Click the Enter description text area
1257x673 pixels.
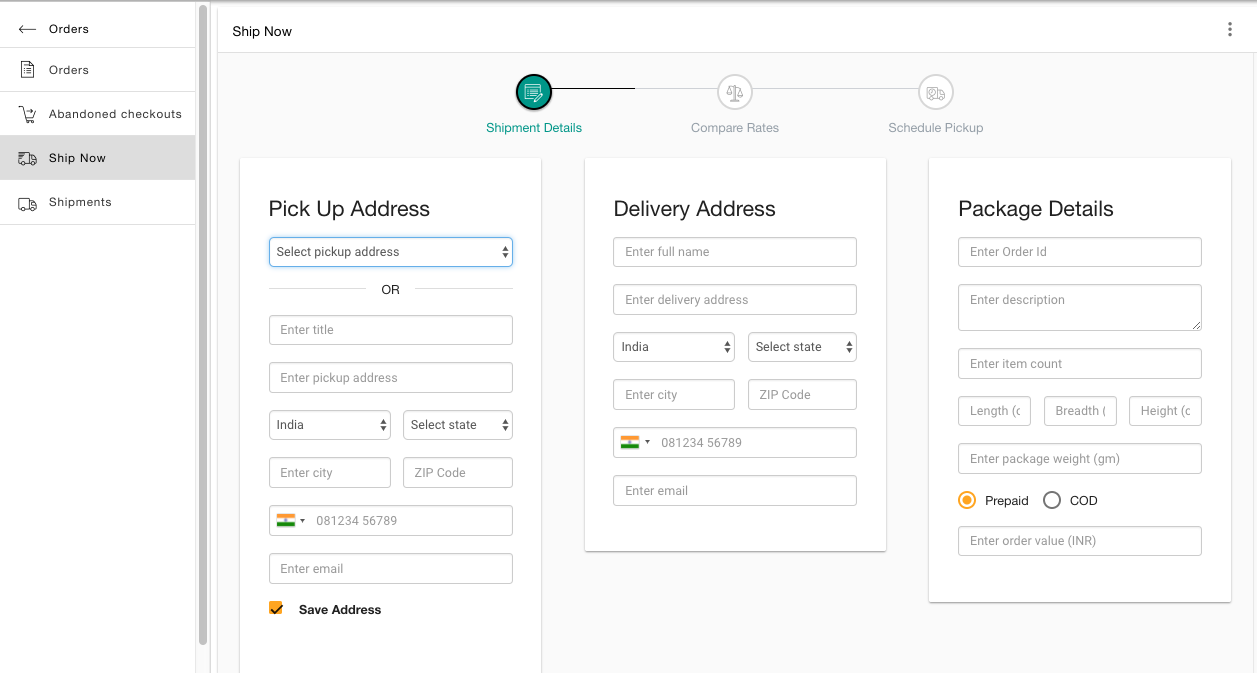click(x=1080, y=308)
